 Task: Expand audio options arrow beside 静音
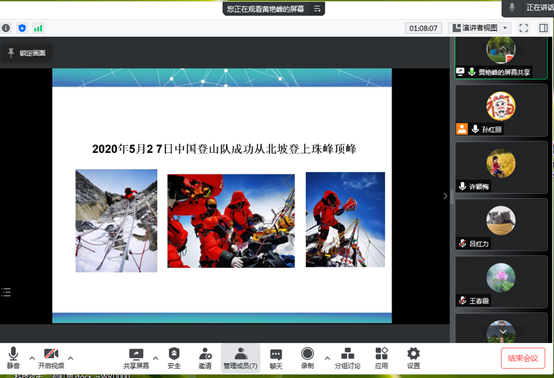coord(32,358)
